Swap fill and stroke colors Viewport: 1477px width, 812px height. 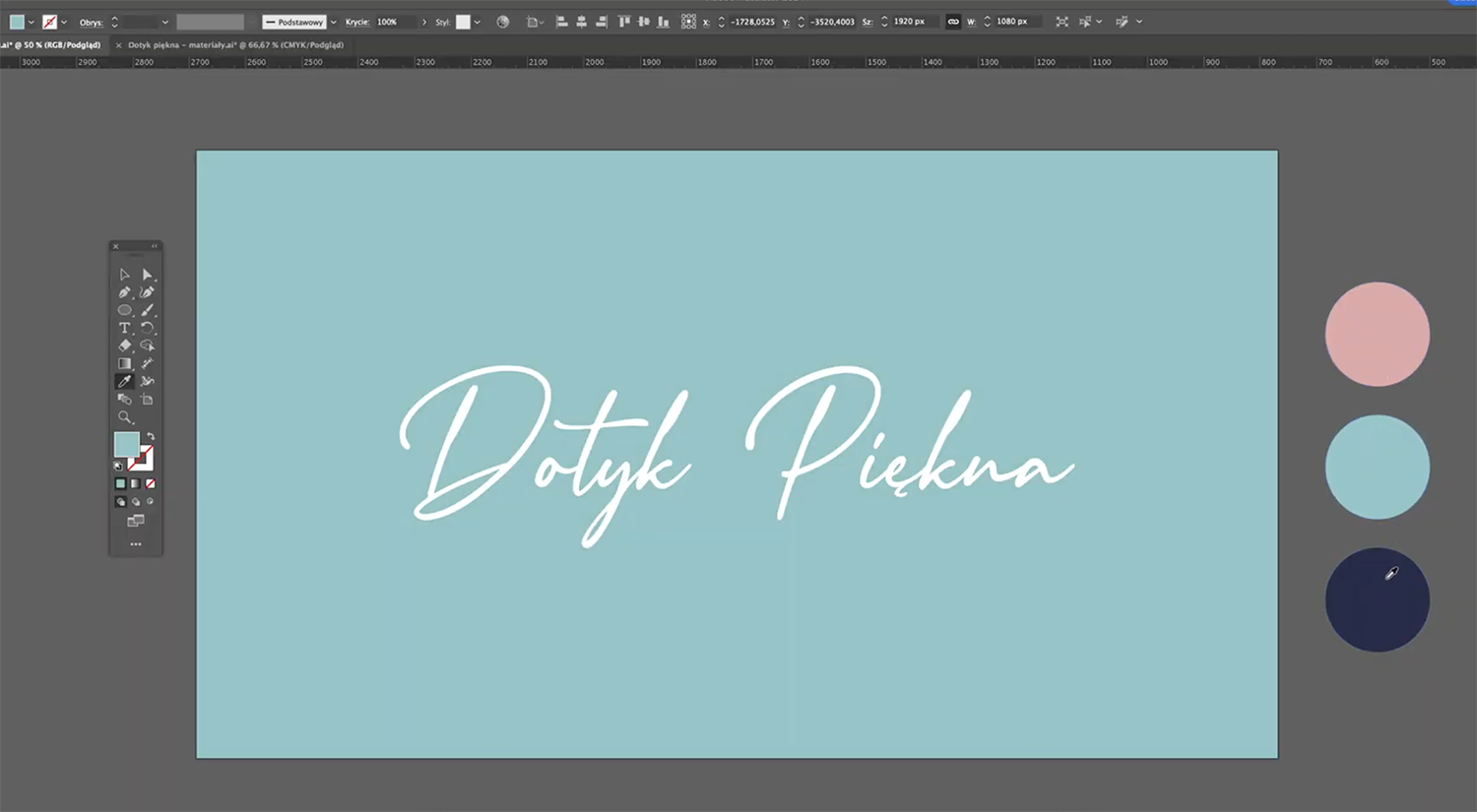click(x=151, y=436)
